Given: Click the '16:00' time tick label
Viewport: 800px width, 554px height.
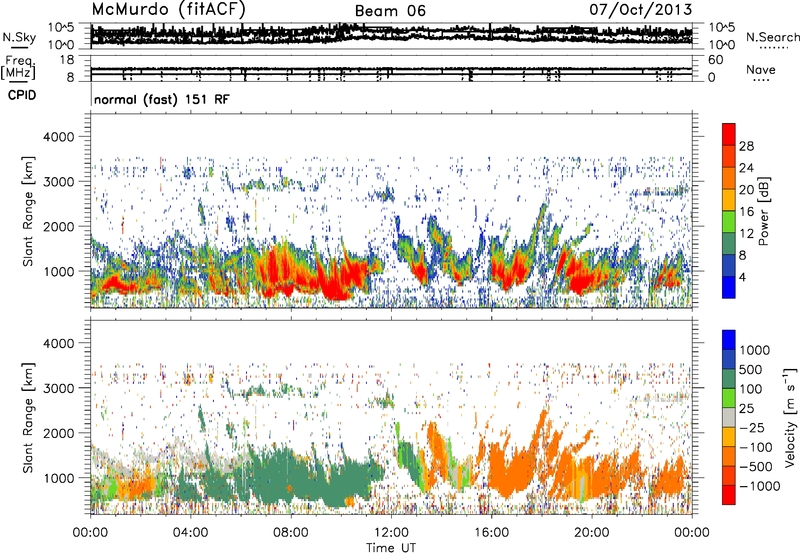Looking at the screenshot, I should pos(491,533).
